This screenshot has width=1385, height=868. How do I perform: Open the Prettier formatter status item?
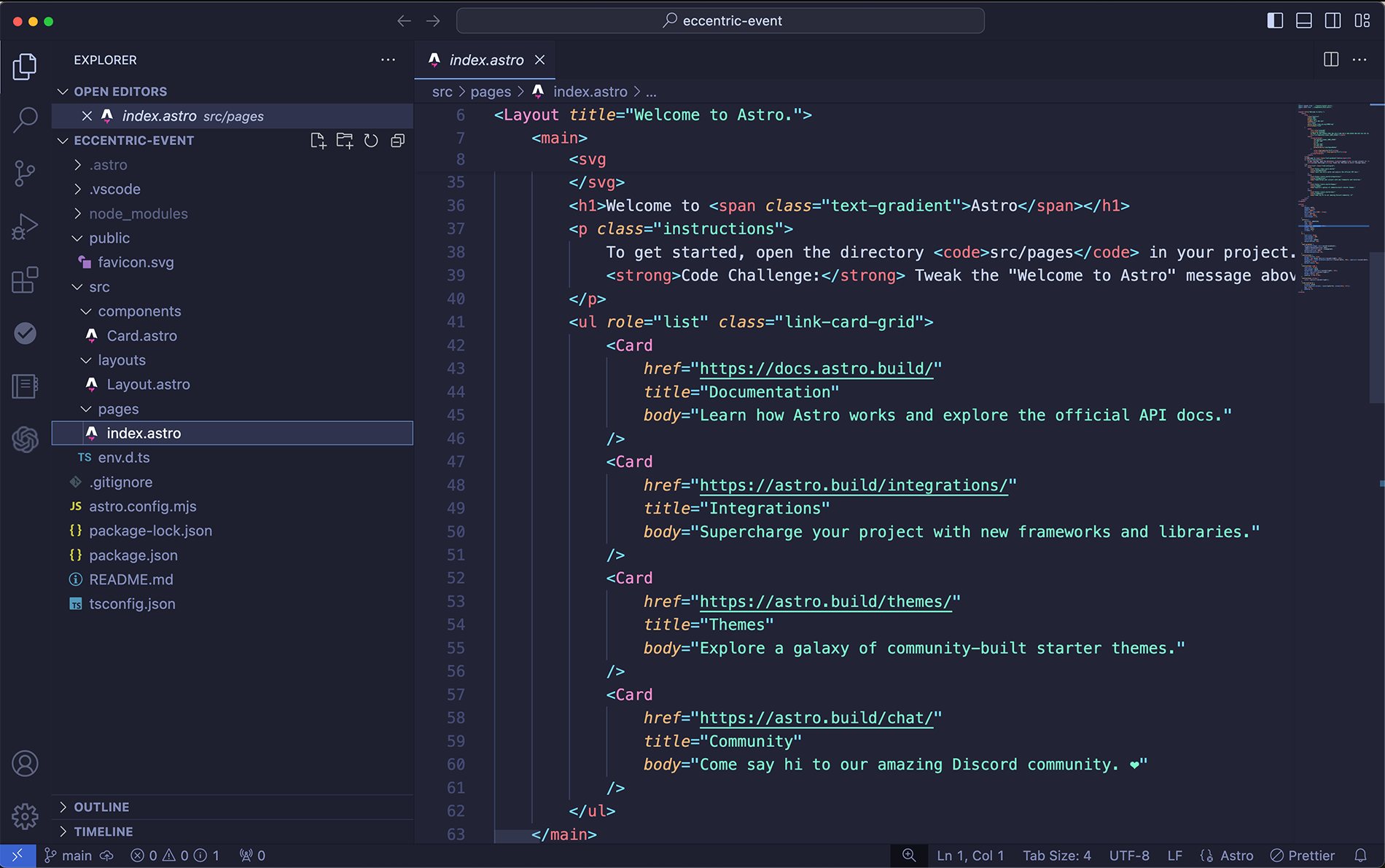(1302, 856)
